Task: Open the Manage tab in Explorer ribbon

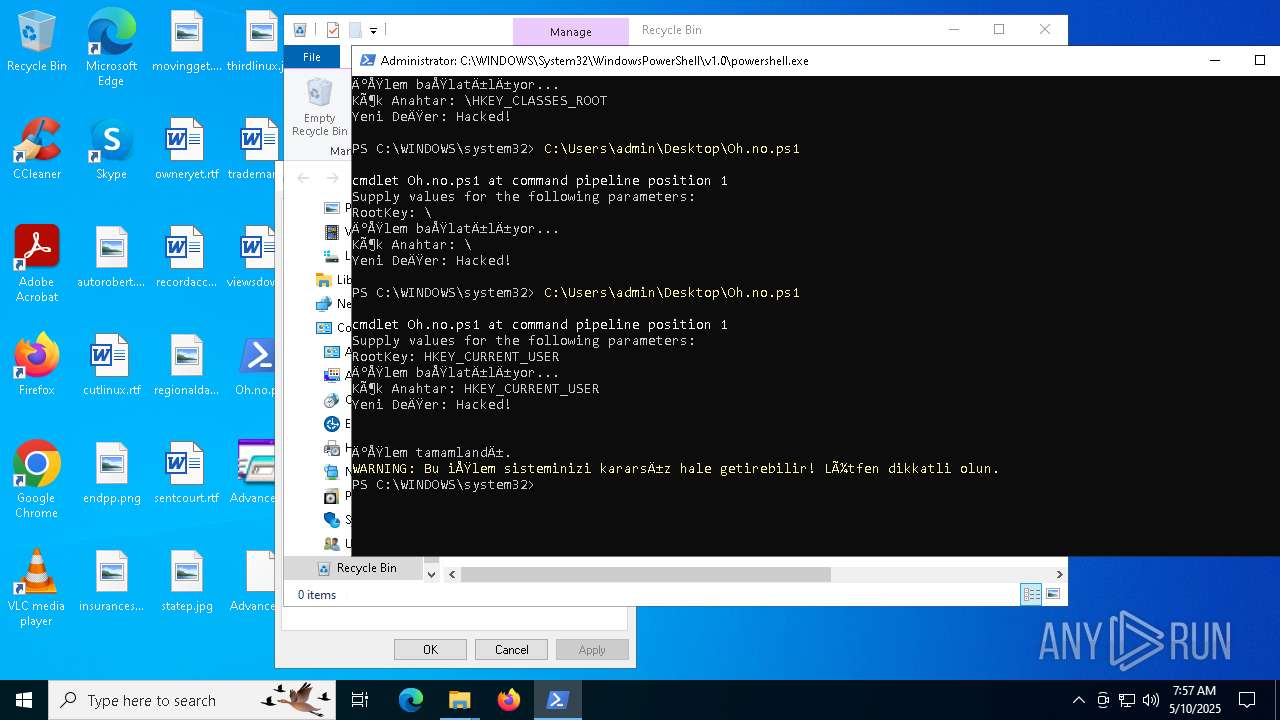Action: pos(571,32)
